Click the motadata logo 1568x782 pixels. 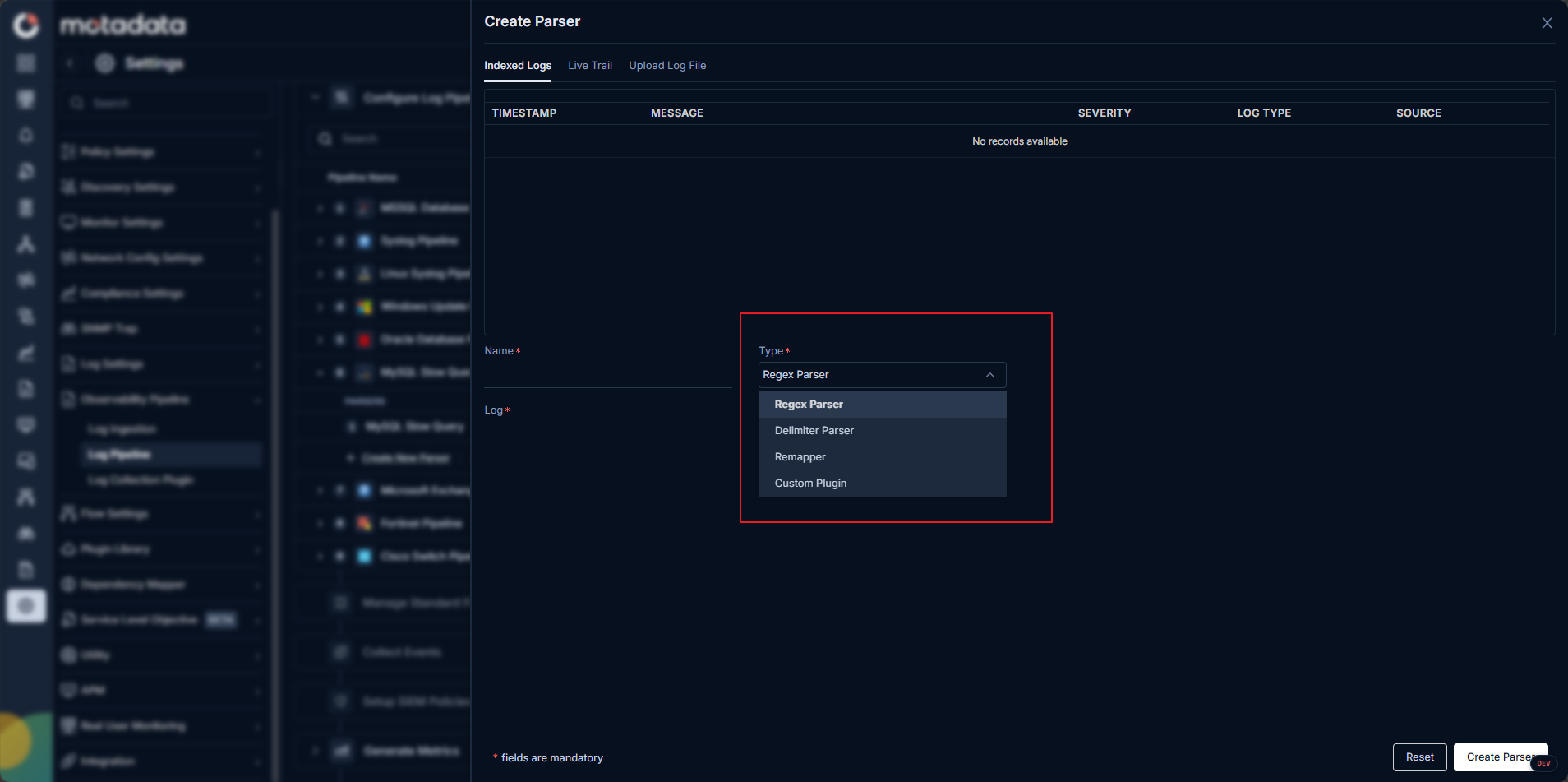[123, 25]
